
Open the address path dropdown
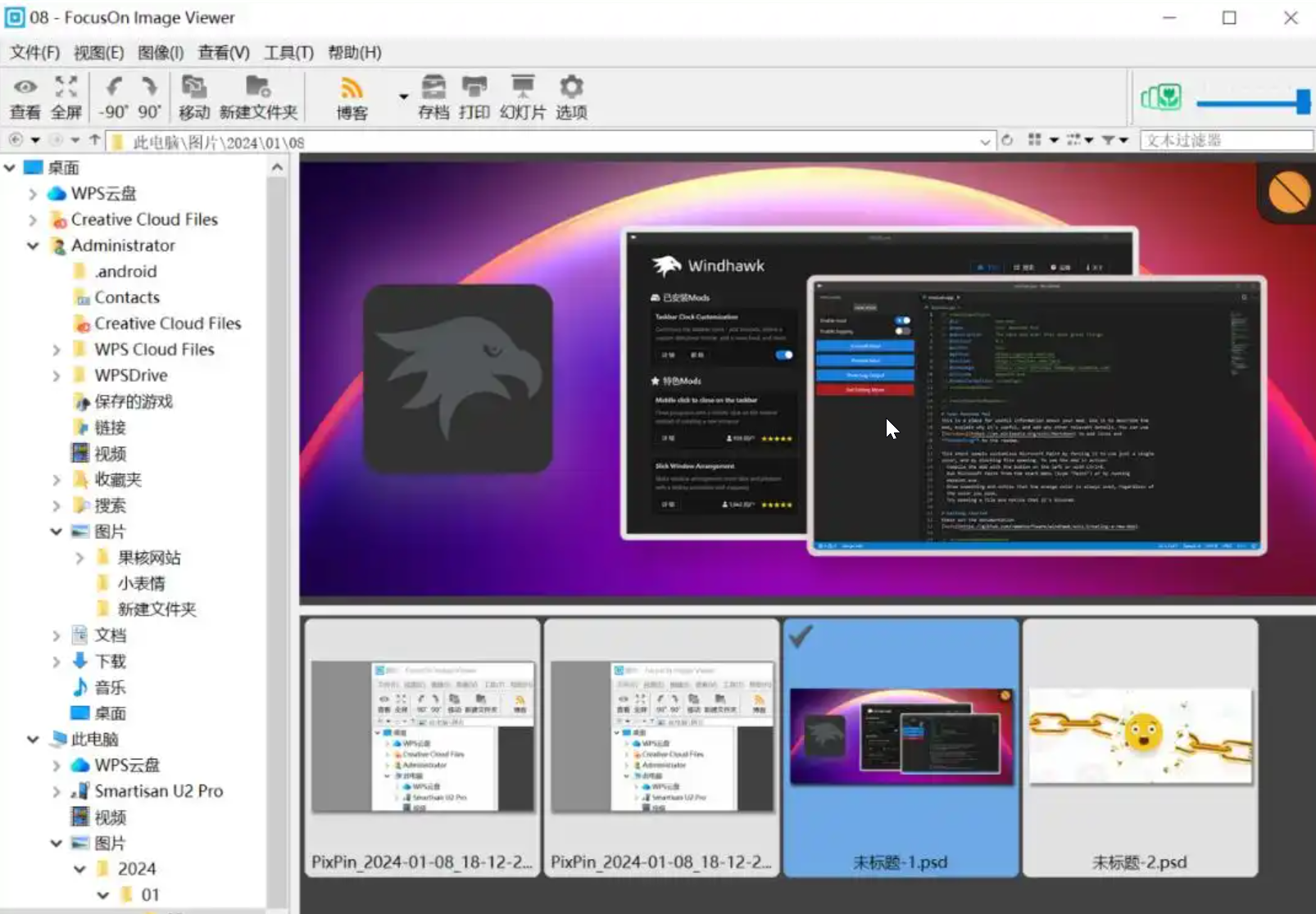984,142
